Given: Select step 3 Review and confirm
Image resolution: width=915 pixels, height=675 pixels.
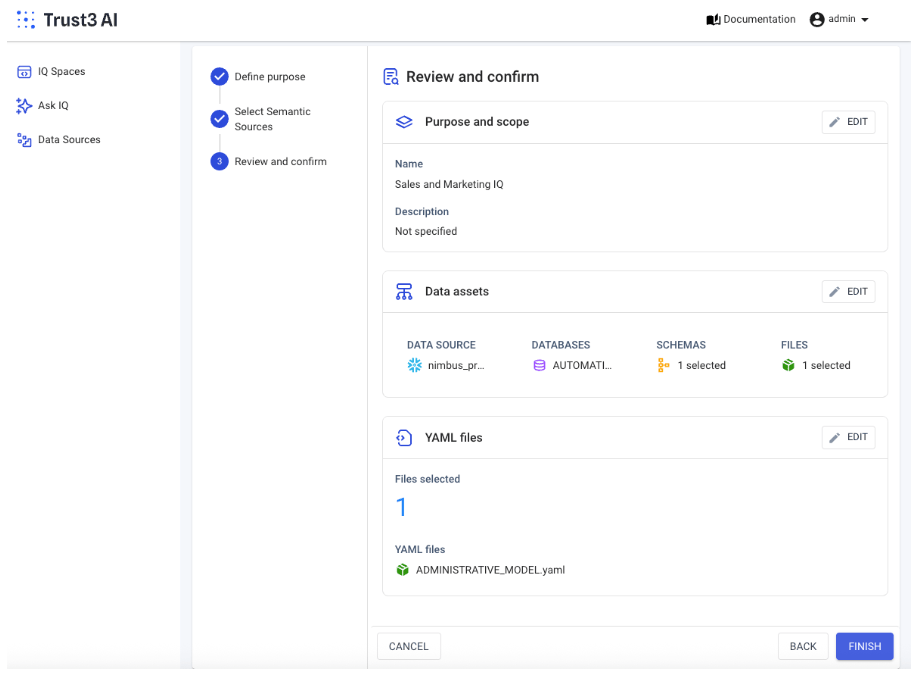Looking at the screenshot, I should tap(279, 161).
